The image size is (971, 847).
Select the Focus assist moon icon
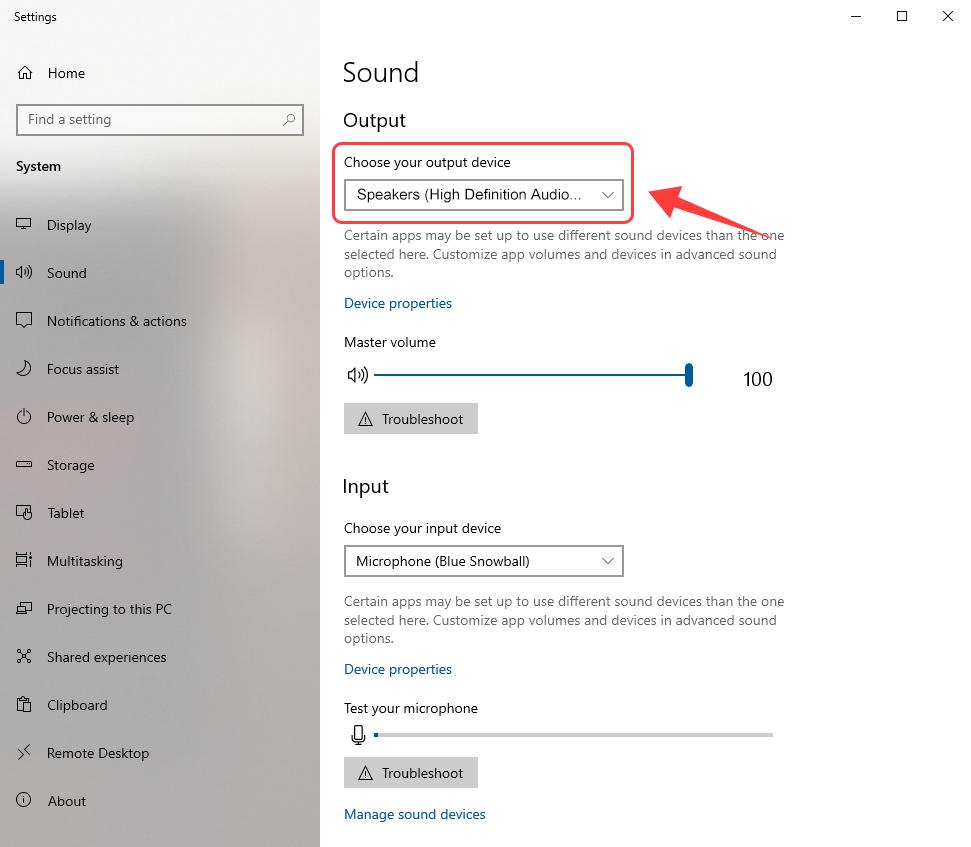[22, 369]
